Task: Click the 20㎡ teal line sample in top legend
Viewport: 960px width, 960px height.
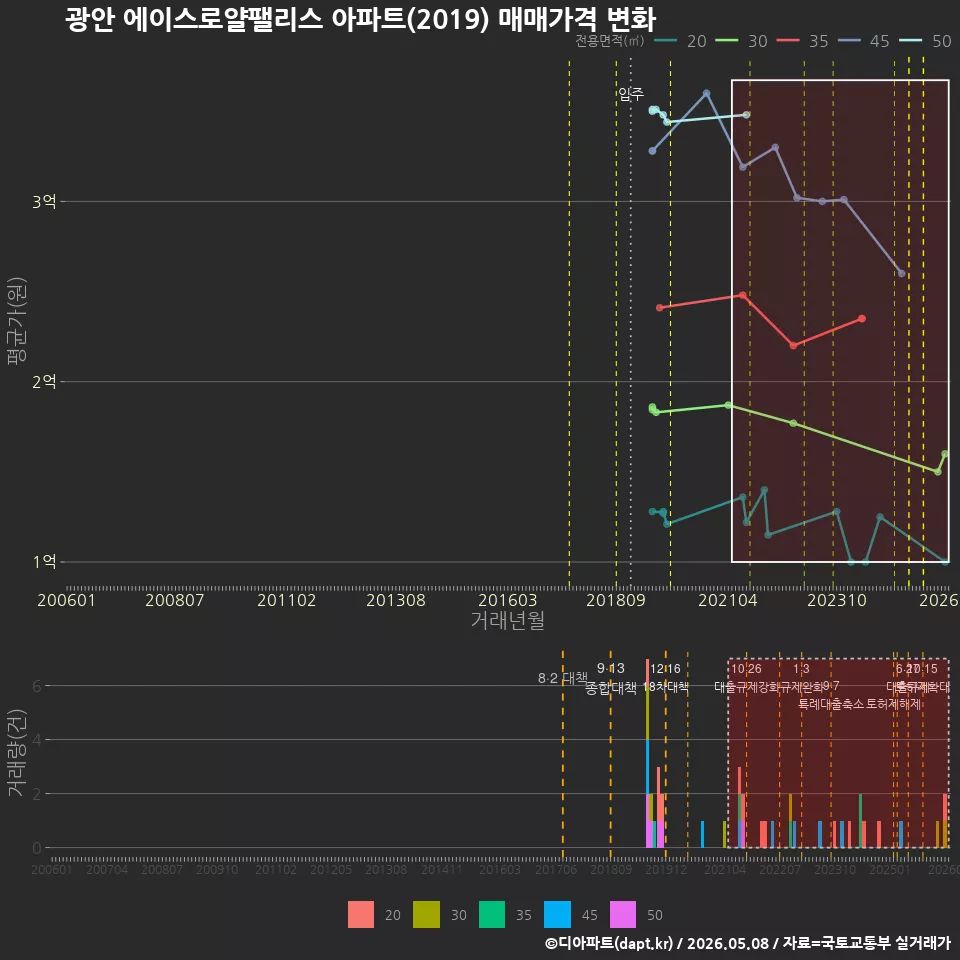Action: coord(666,41)
